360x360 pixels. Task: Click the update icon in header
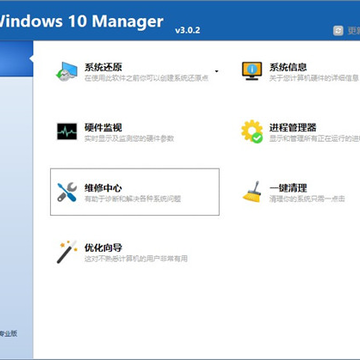point(338,31)
